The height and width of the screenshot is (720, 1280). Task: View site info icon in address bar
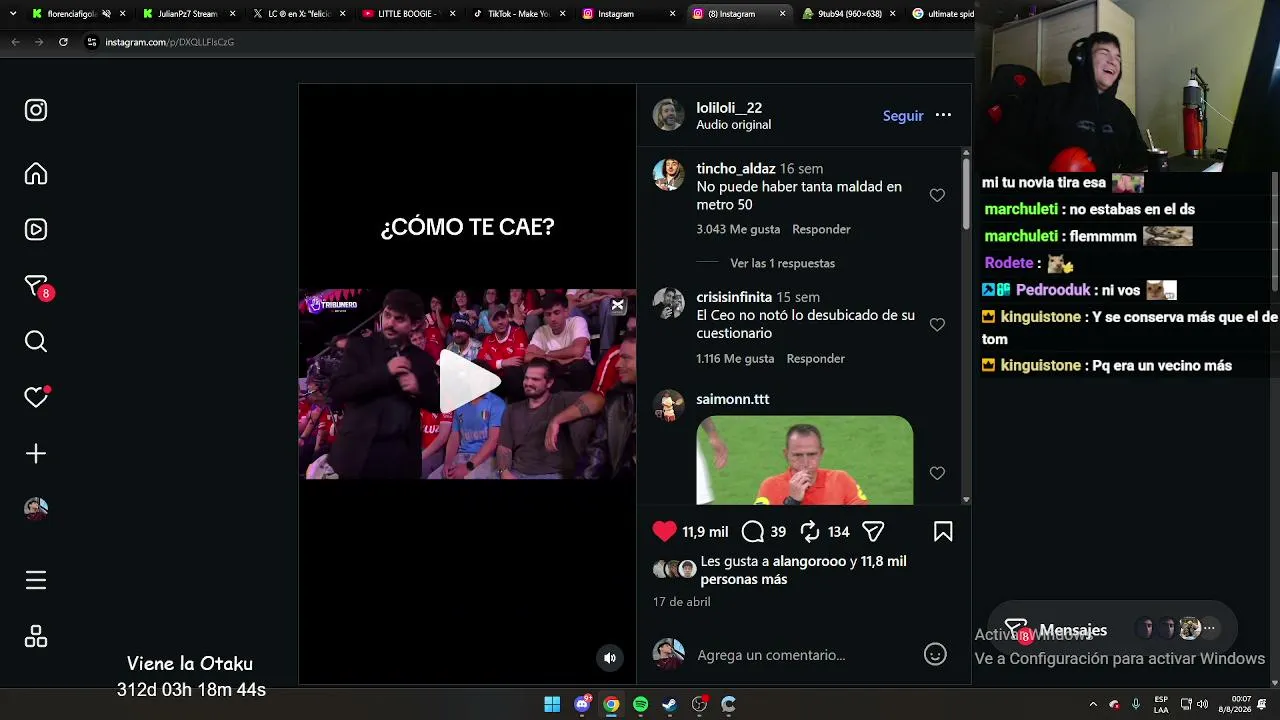[92, 42]
